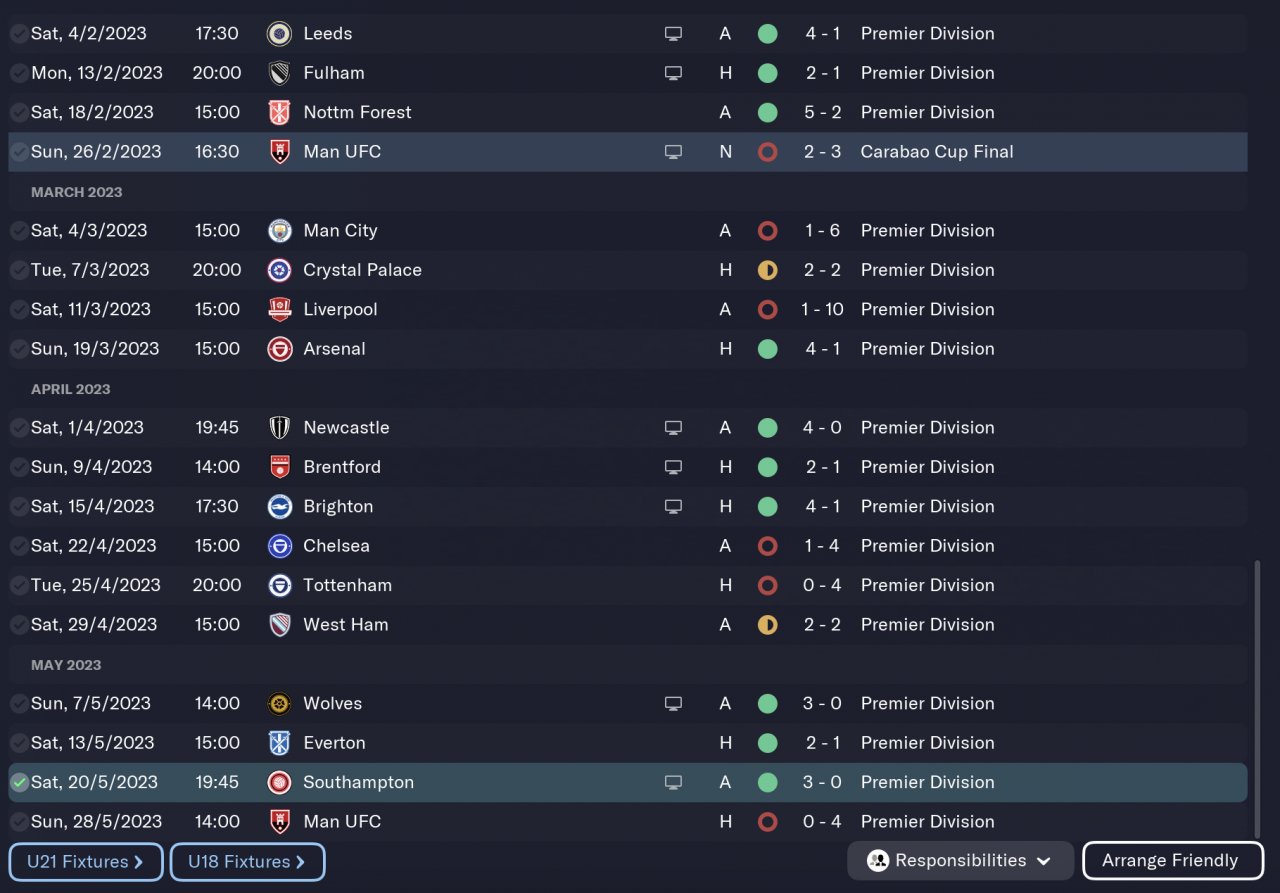
Task: Expand the U21 Fixtures link
Action: pyautogui.click(x=85, y=861)
